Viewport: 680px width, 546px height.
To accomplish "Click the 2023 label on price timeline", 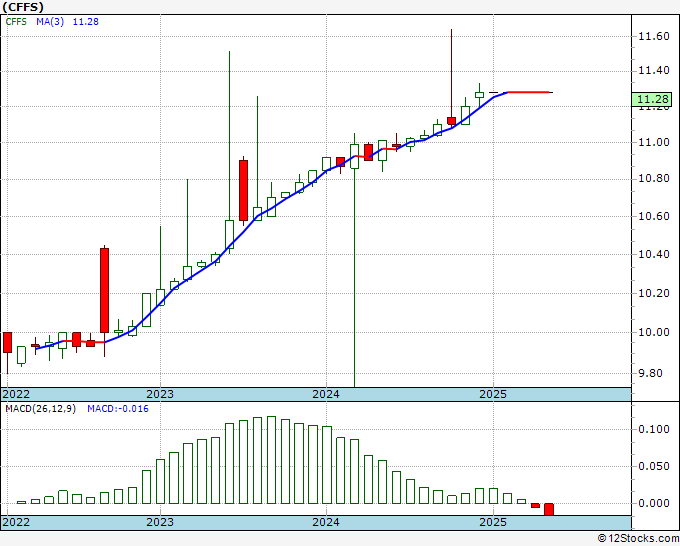I will [160, 394].
